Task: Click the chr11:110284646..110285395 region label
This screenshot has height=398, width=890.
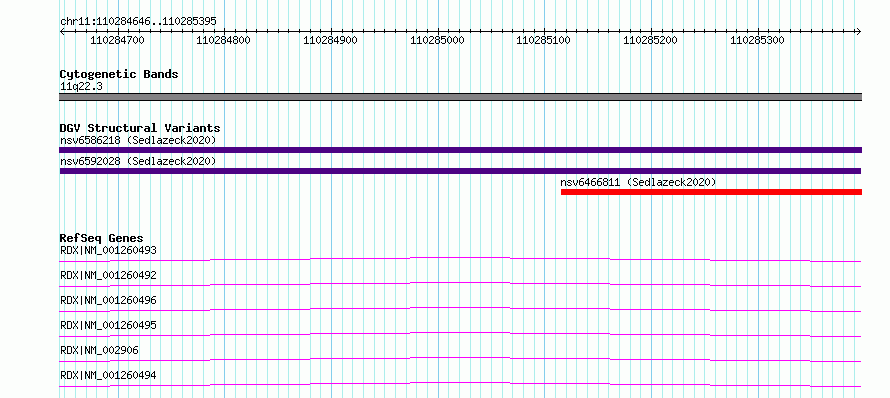Action: (138, 22)
